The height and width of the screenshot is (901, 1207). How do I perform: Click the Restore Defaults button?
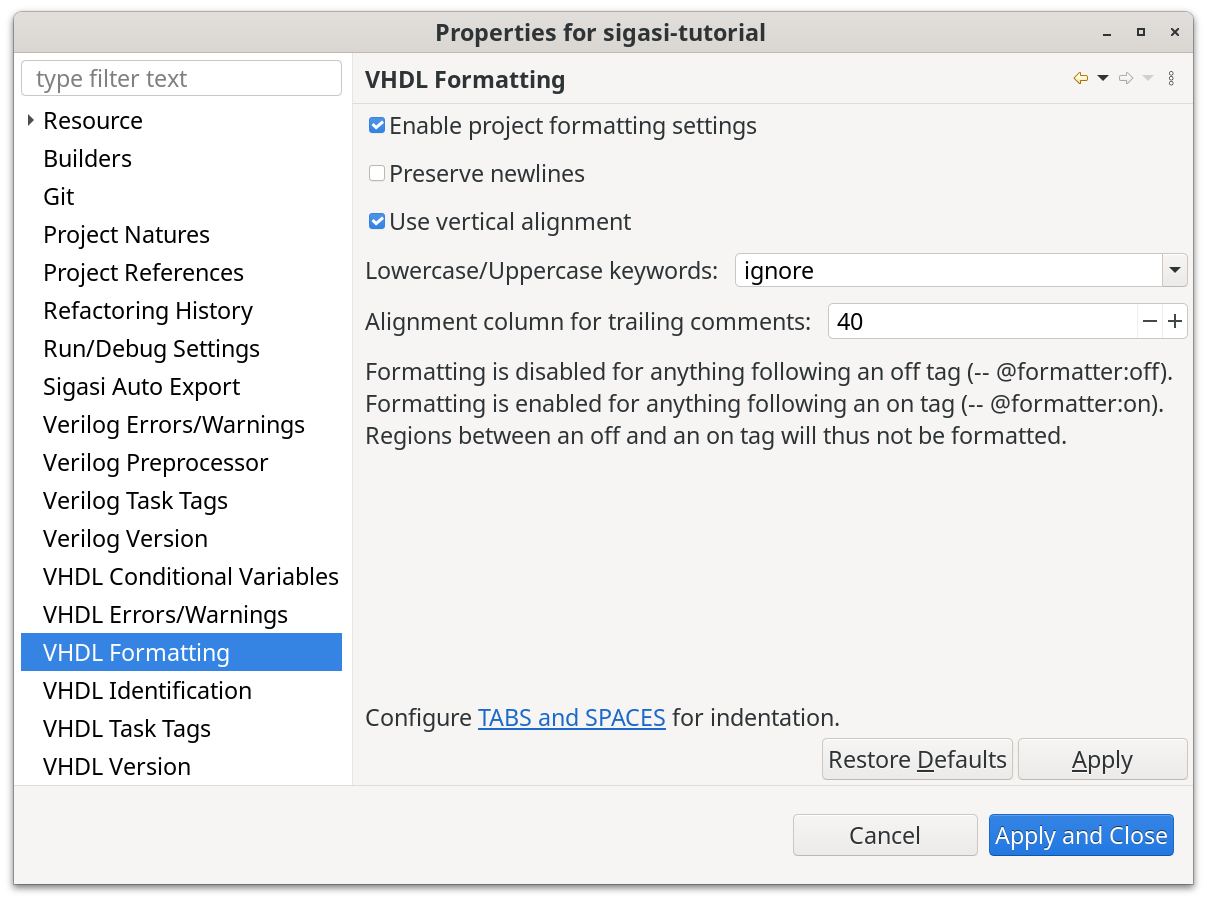pyautogui.click(x=917, y=760)
